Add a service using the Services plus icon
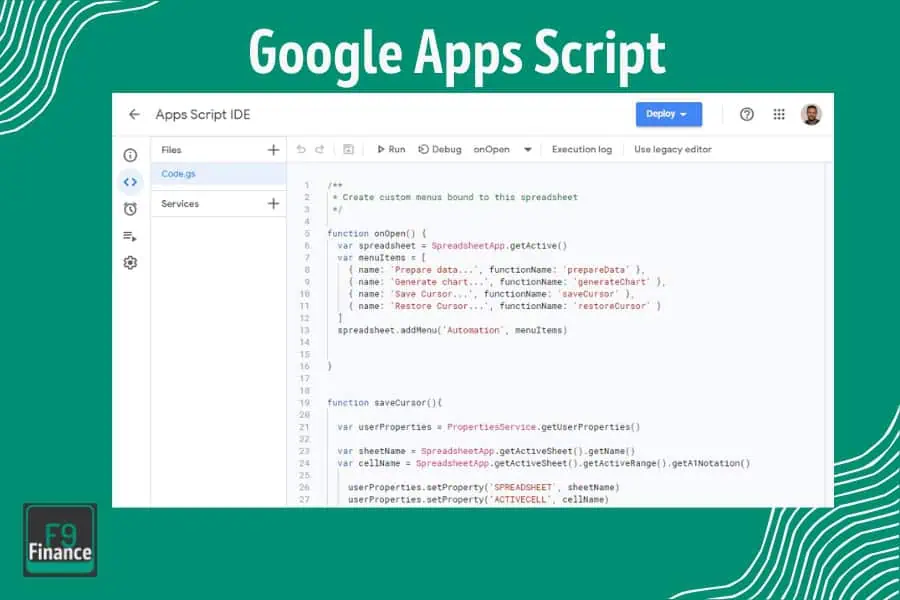 point(272,204)
